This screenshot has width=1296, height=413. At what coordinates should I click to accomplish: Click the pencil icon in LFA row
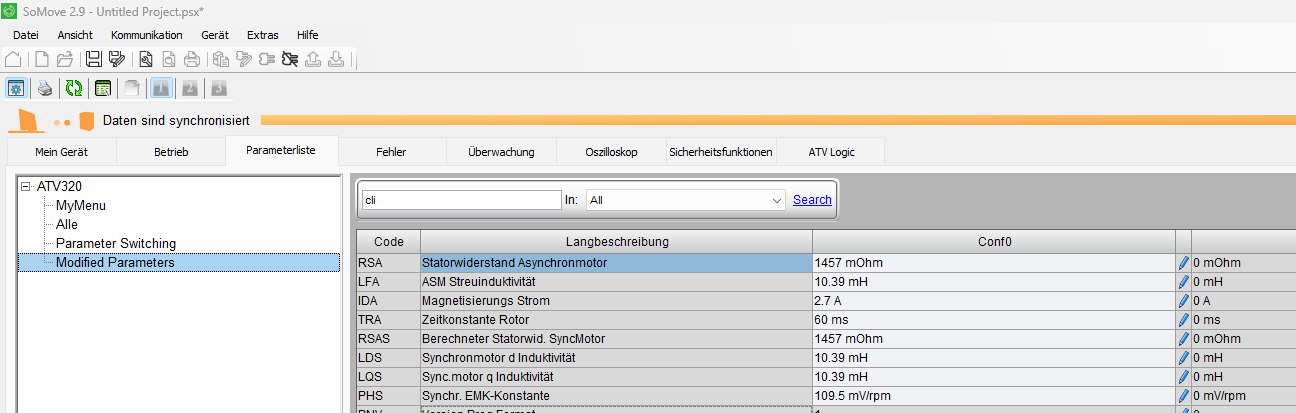[x=1184, y=282]
